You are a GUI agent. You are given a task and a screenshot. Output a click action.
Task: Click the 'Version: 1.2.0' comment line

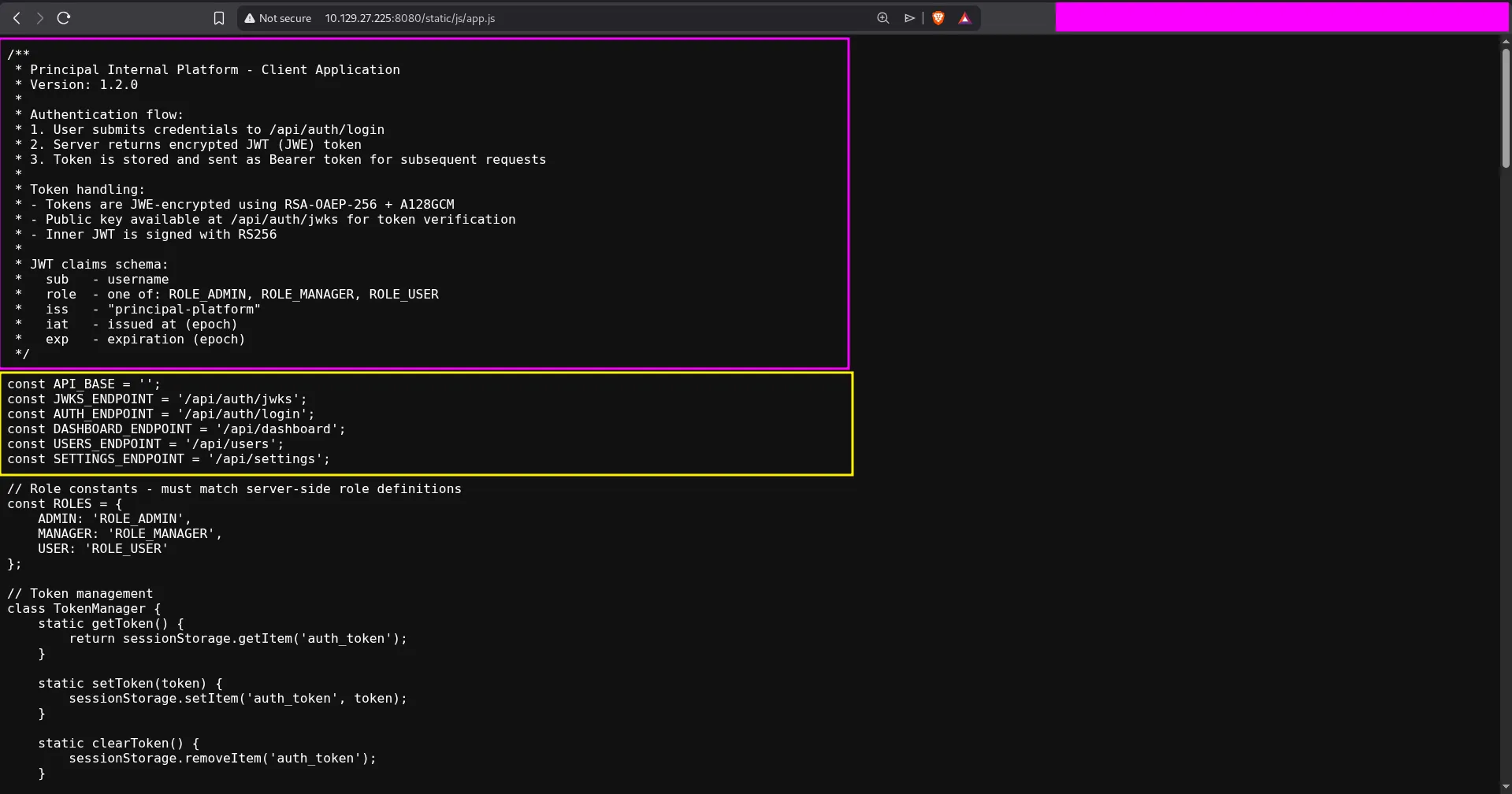[x=84, y=85]
